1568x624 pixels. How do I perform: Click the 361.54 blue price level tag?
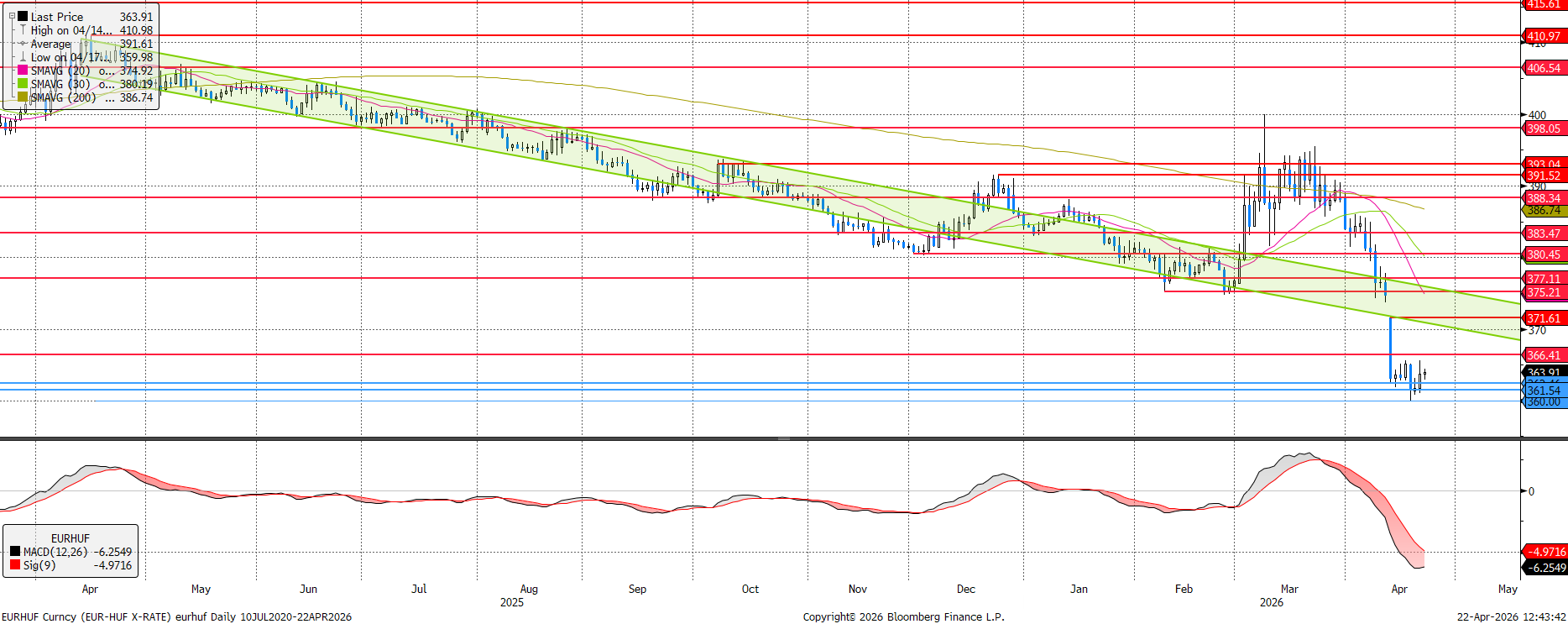[x=1544, y=391]
